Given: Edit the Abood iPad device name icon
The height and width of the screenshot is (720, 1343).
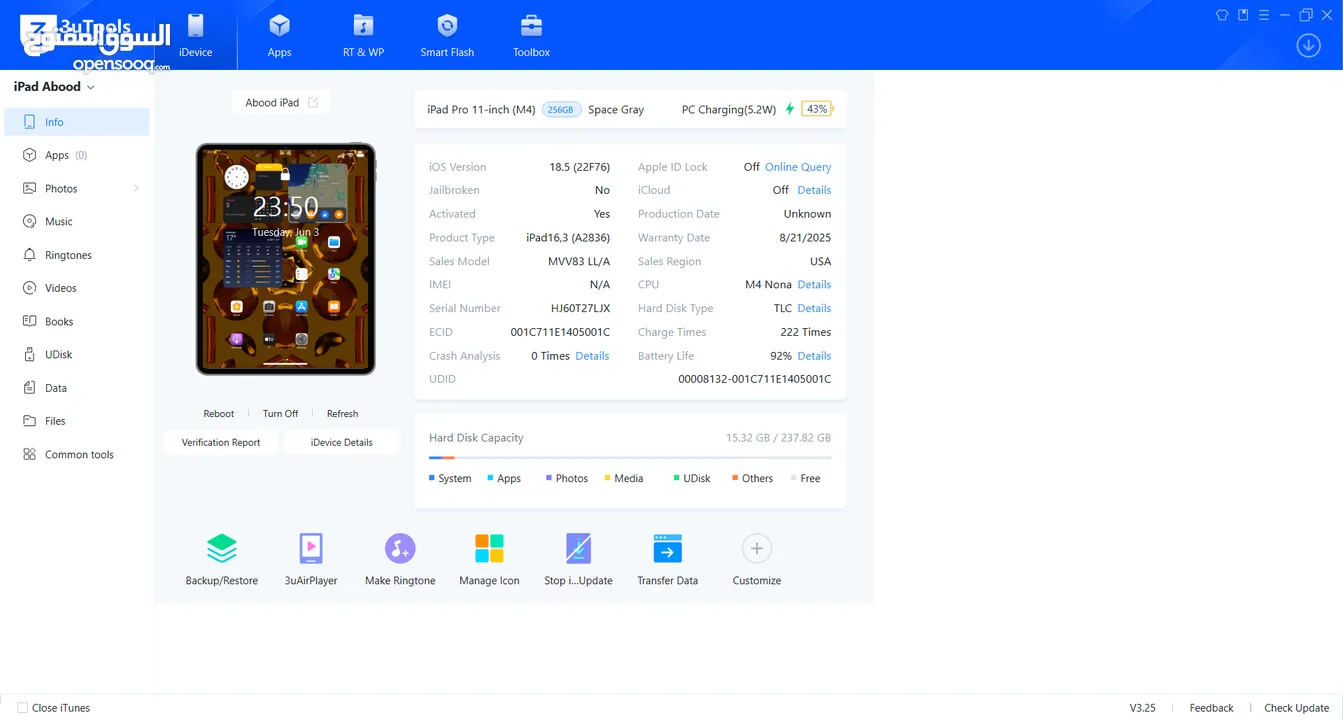Looking at the screenshot, I should [313, 102].
